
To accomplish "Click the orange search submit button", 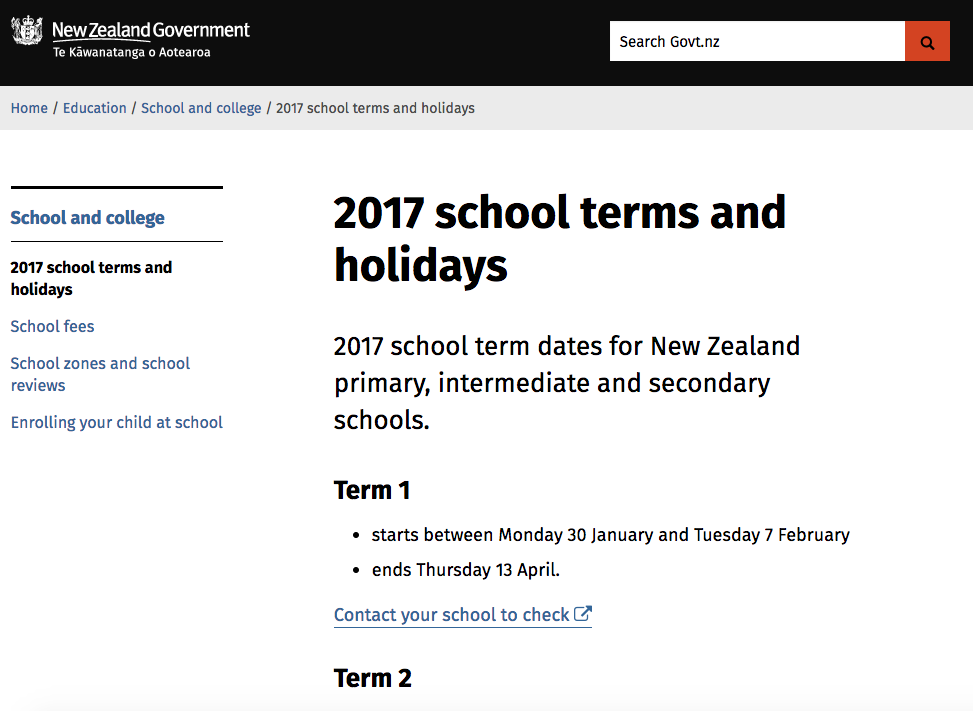I will coord(926,41).
